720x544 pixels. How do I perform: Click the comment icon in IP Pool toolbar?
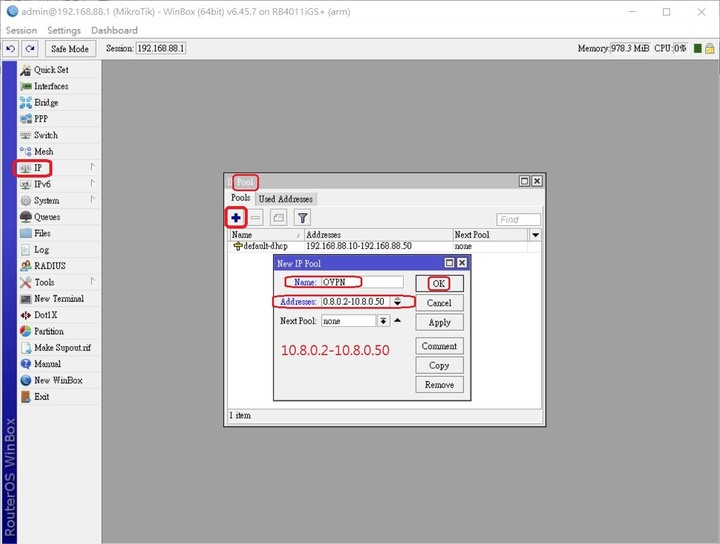(x=279, y=218)
